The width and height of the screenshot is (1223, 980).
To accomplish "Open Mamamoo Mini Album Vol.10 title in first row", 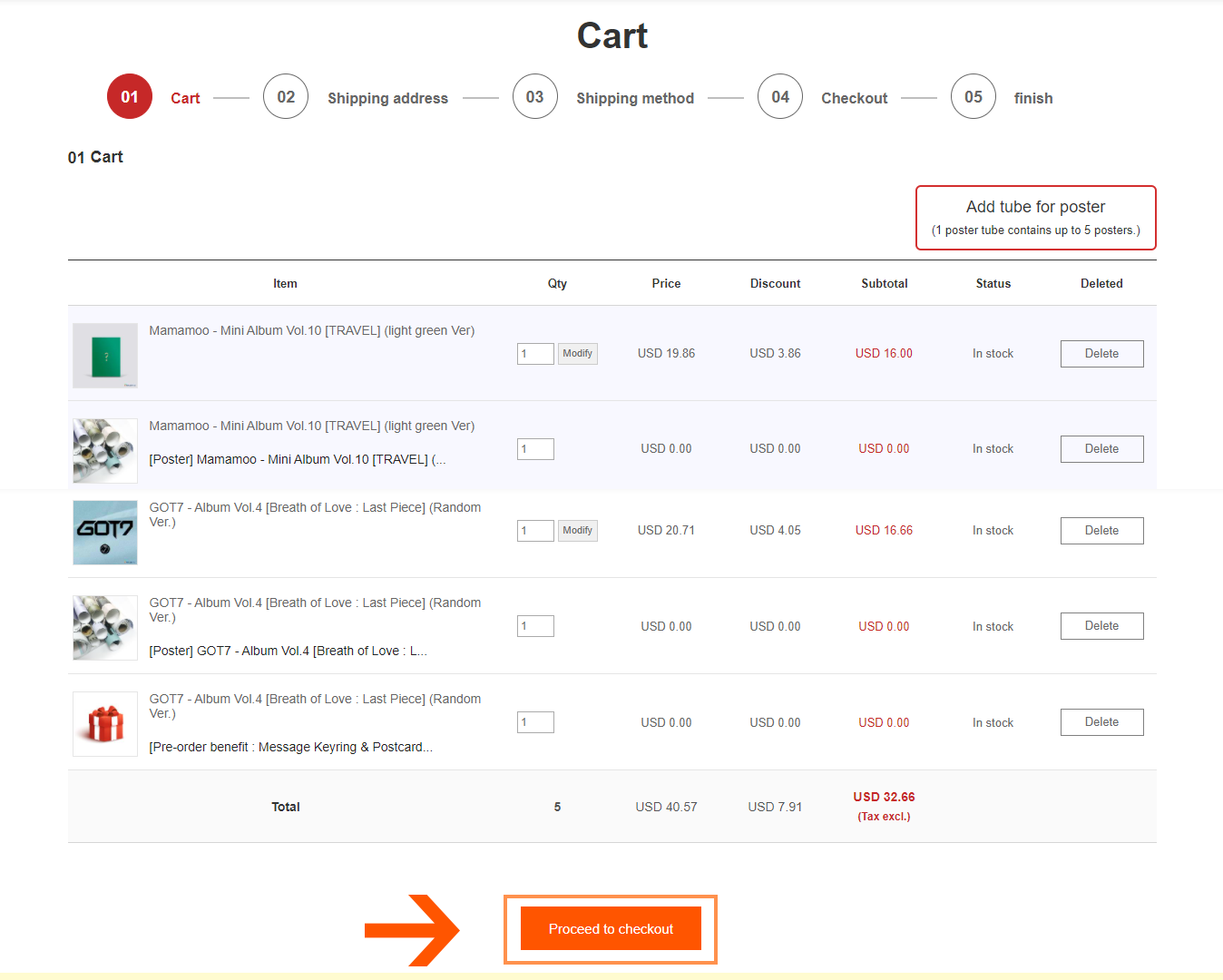I will click(312, 330).
